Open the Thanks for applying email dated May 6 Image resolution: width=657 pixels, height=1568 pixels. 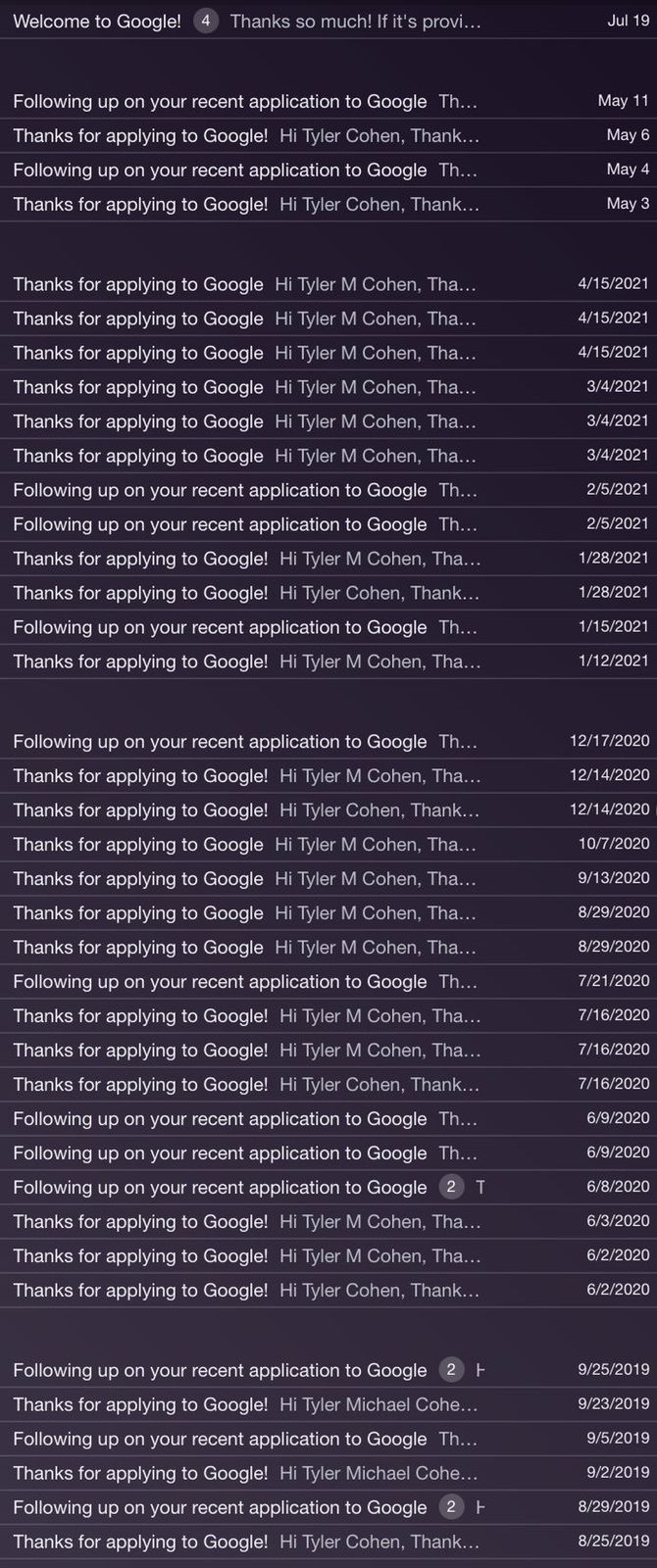pos(328,135)
